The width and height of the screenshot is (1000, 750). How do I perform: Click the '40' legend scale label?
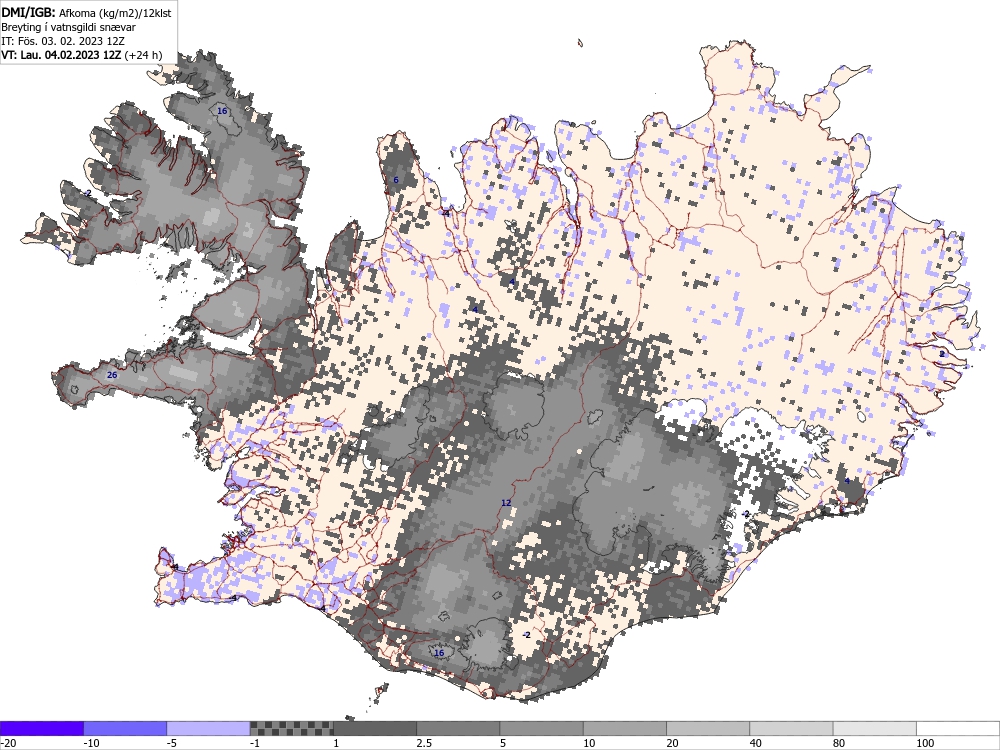(756, 743)
